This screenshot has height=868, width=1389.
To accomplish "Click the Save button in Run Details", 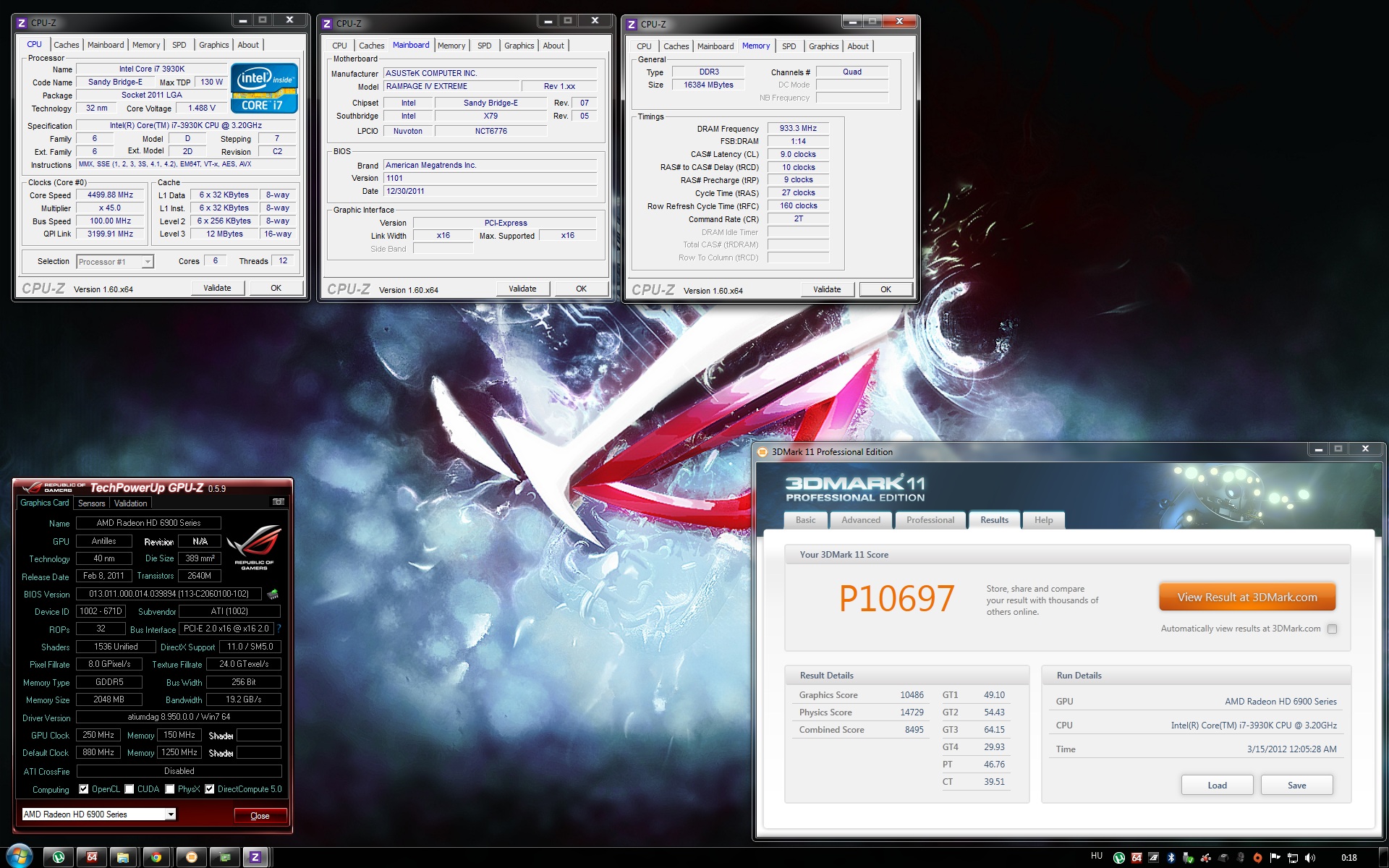I will [x=1297, y=786].
